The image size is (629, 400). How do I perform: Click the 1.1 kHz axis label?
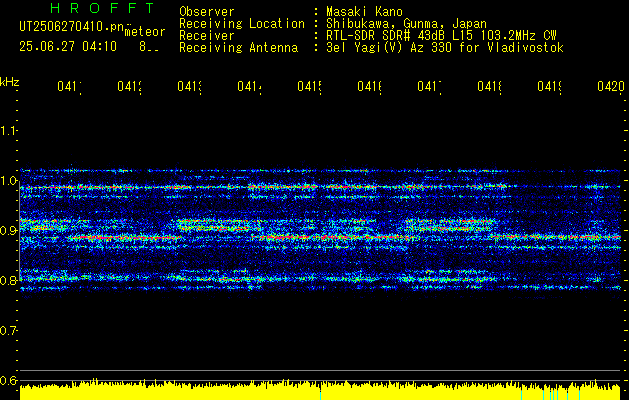click(8, 131)
